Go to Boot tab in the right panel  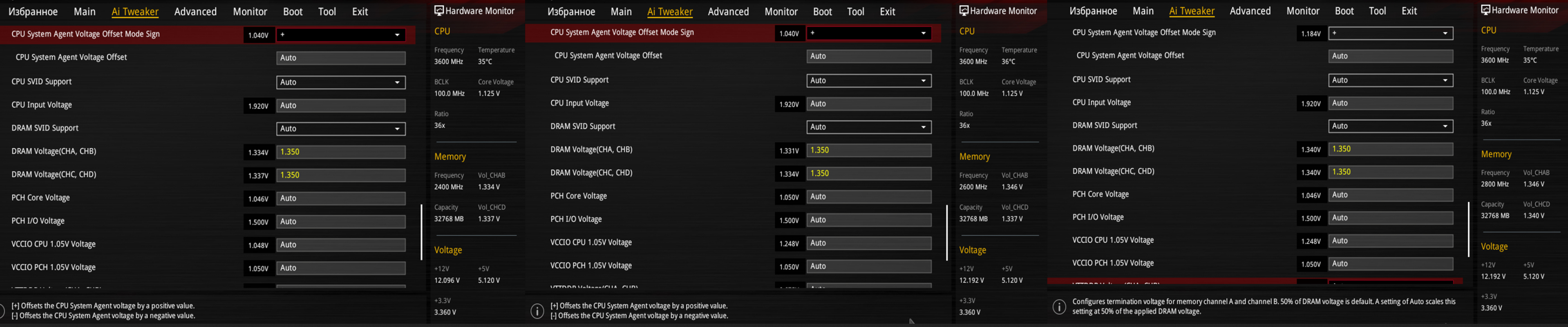coord(1344,11)
